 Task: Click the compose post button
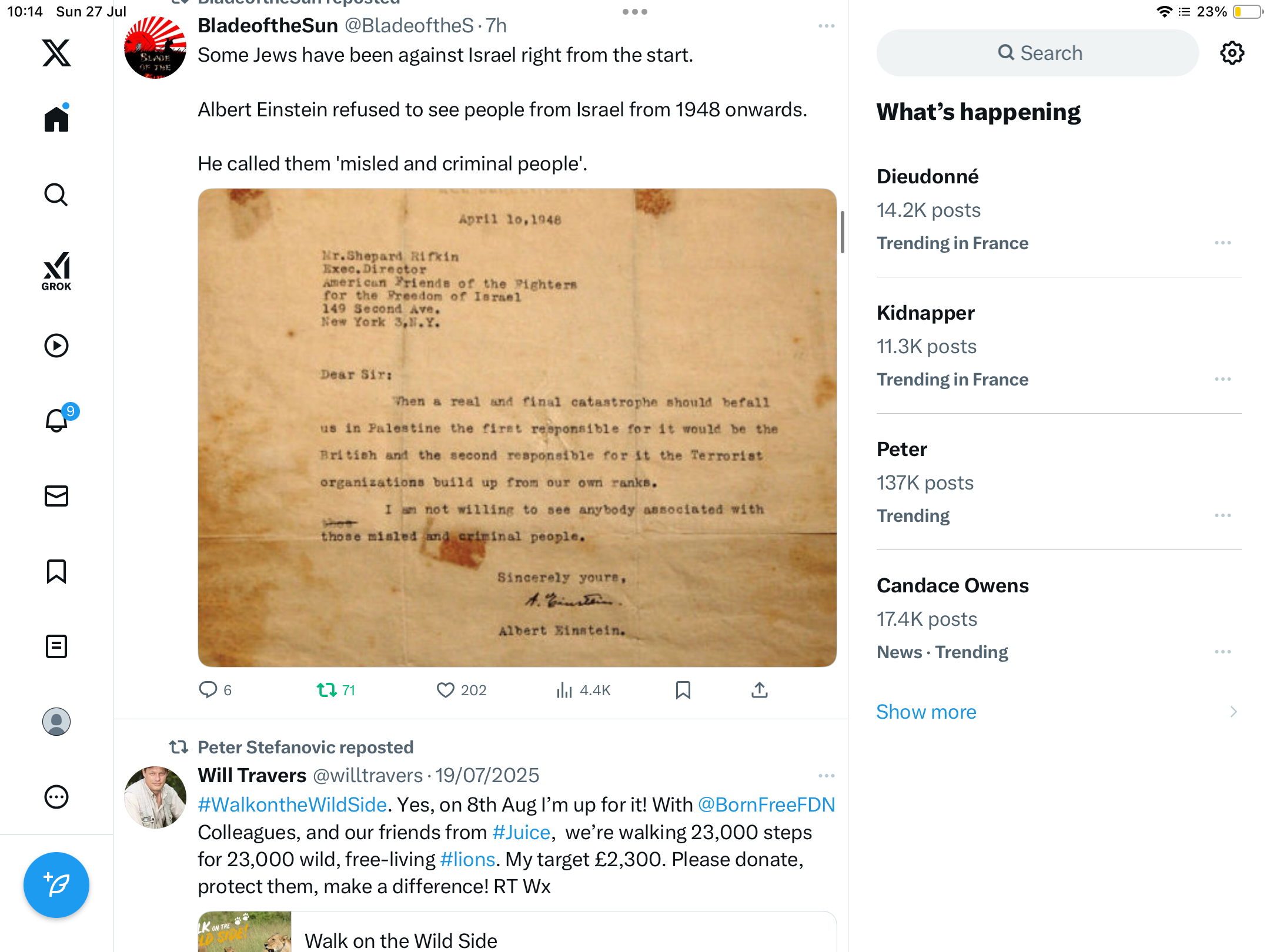56,885
